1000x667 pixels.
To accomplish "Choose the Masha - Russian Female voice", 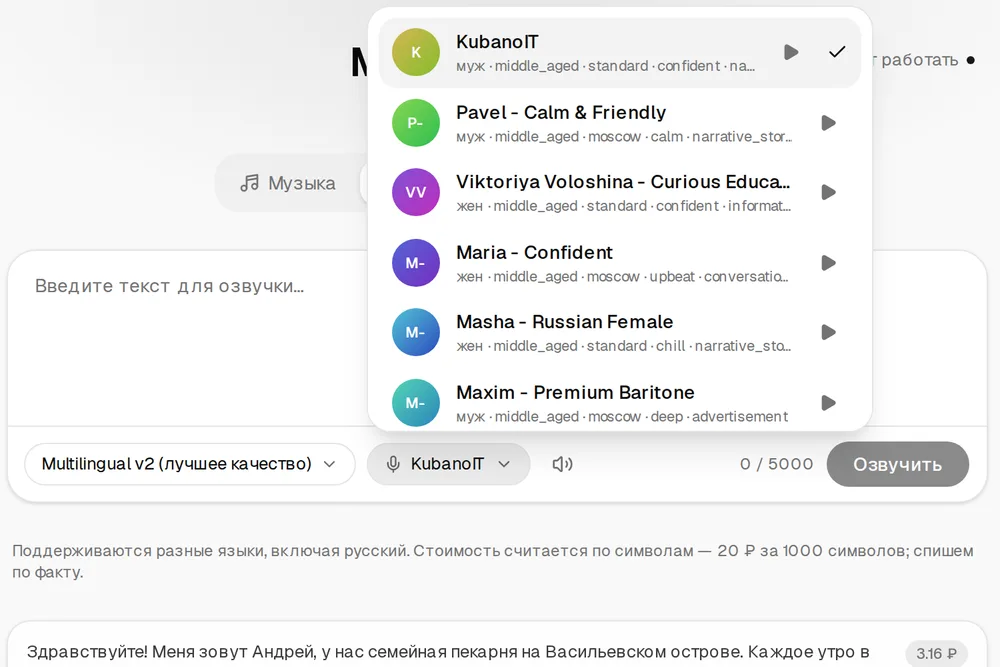I will point(620,332).
